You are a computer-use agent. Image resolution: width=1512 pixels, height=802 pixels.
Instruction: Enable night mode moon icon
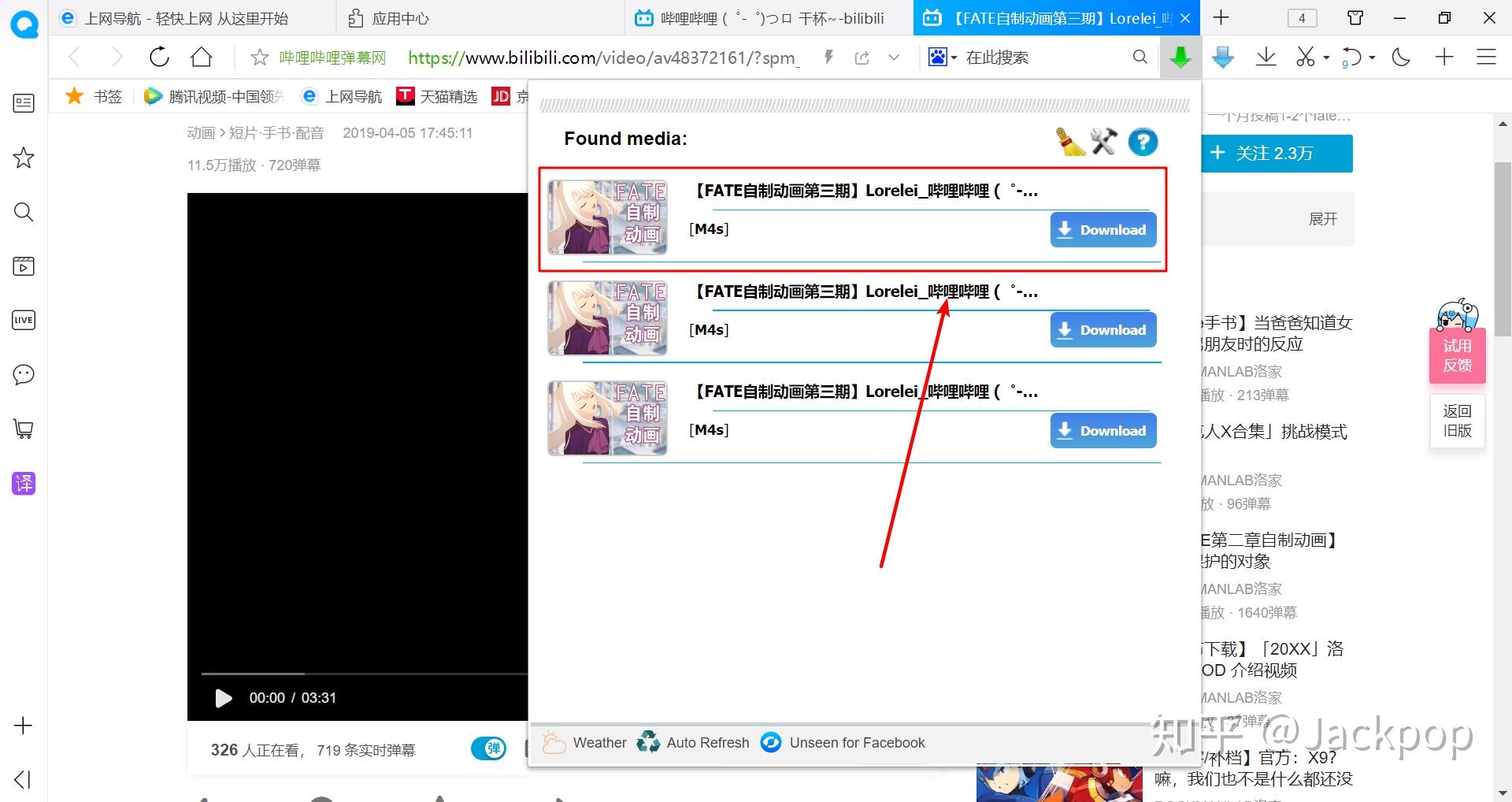(1402, 57)
